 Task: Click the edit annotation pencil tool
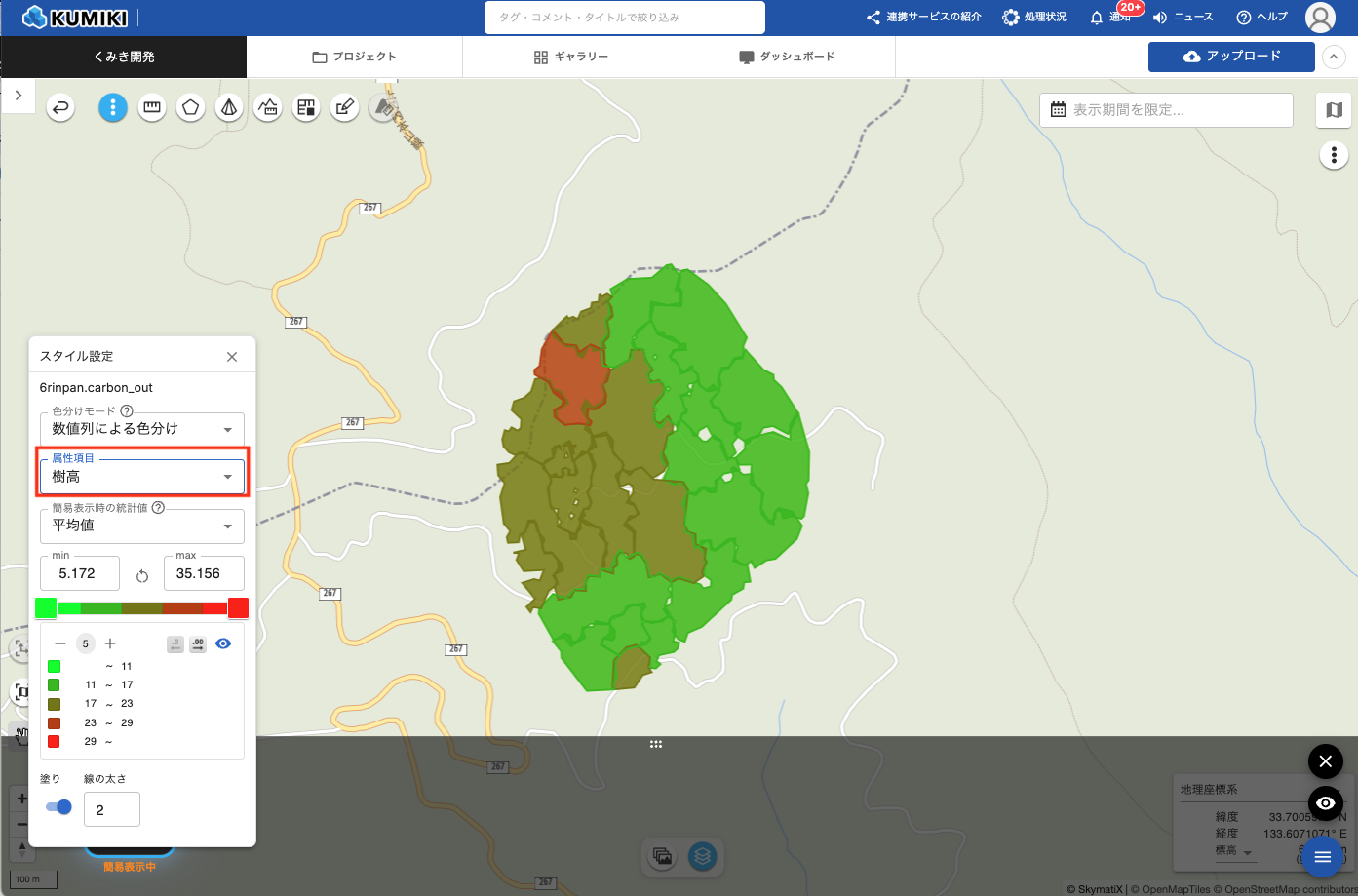(x=344, y=107)
